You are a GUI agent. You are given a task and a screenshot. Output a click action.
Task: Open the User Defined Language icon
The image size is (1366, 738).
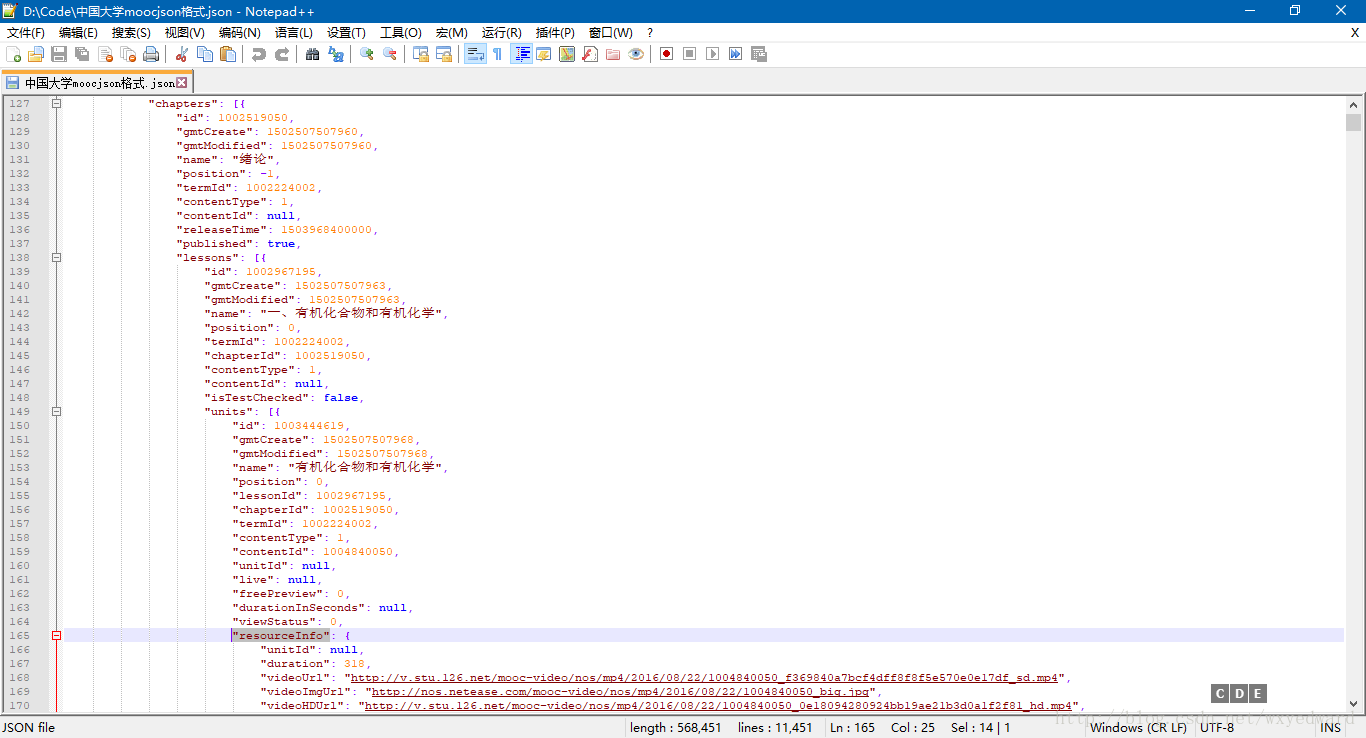tap(543, 54)
